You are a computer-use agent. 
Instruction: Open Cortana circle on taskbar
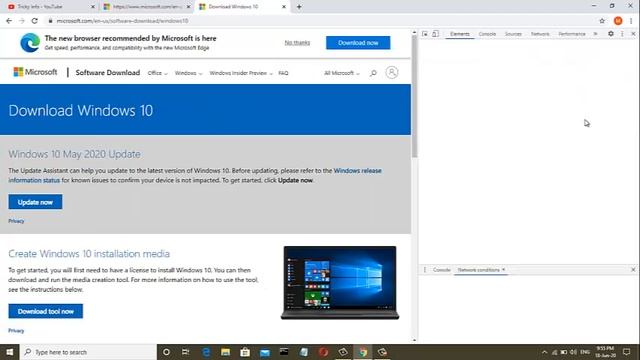click(166, 352)
